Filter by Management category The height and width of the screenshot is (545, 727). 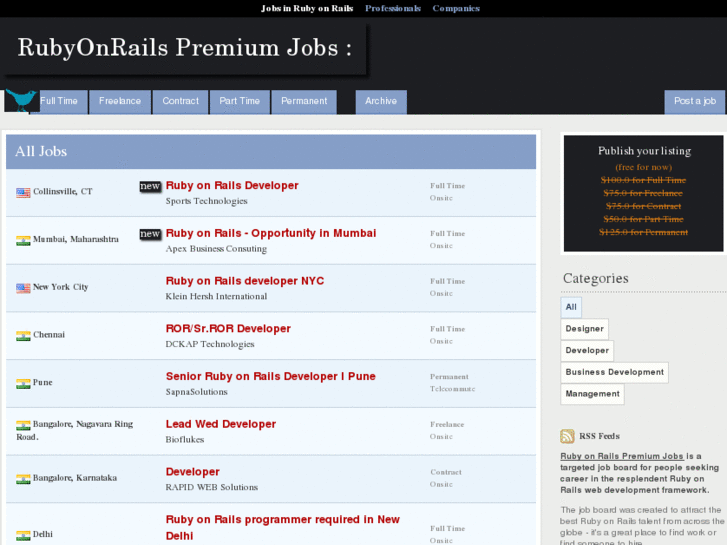[x=592, y=394]
